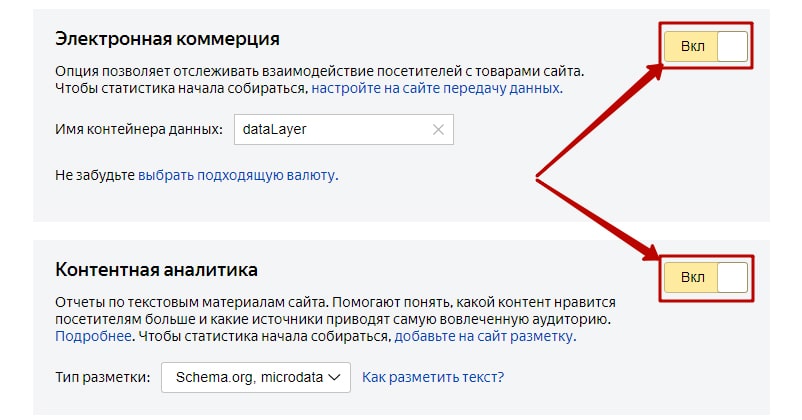Viewport: 802px width, 420px height.
Task: Click the 'Имя контейнера данных:' label
Action: 138,130
